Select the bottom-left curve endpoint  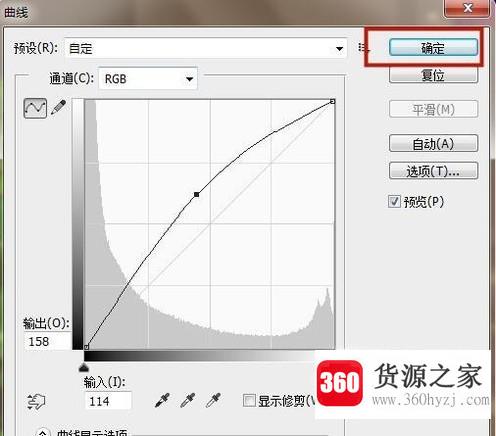(86, 347)
